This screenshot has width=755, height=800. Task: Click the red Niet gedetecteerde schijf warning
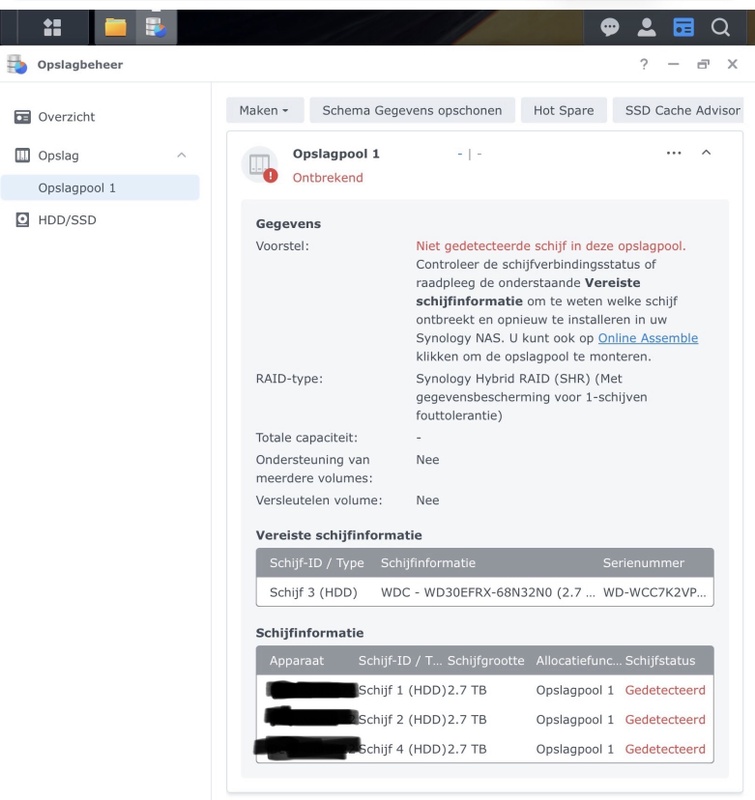click(x=551, y=246)
